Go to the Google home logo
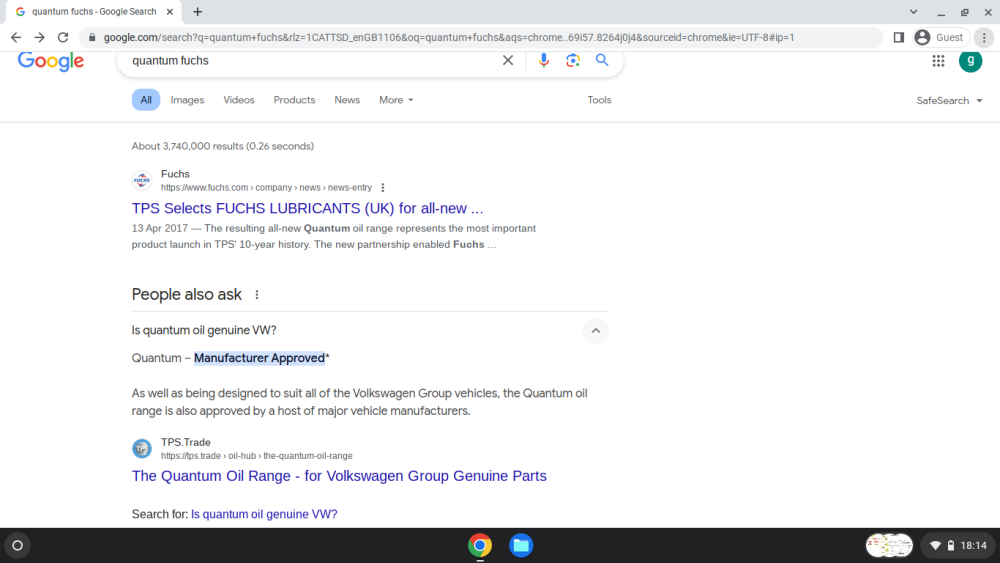 51,61
